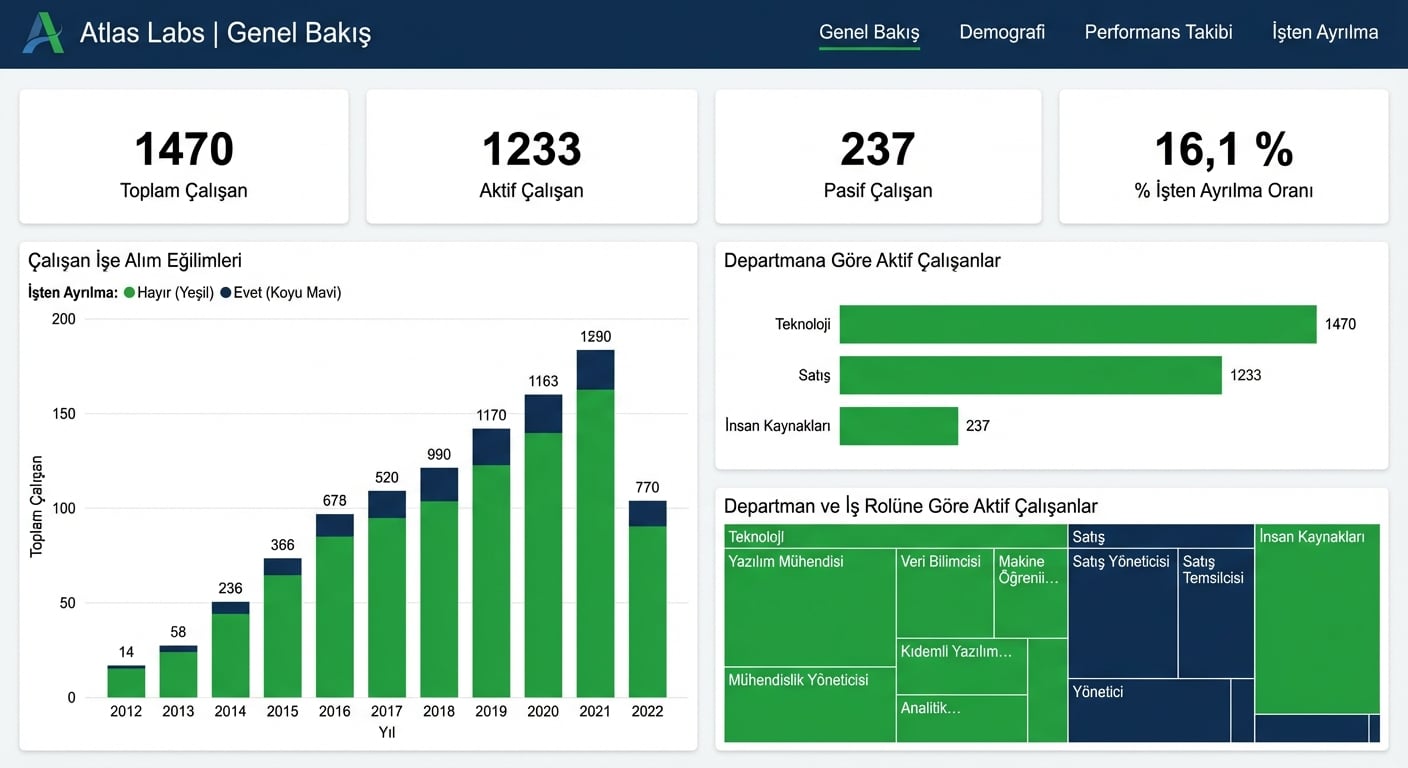1408x768 pixels.
Task: Switch to the Demografi tab
Action: click(1001, 32)
